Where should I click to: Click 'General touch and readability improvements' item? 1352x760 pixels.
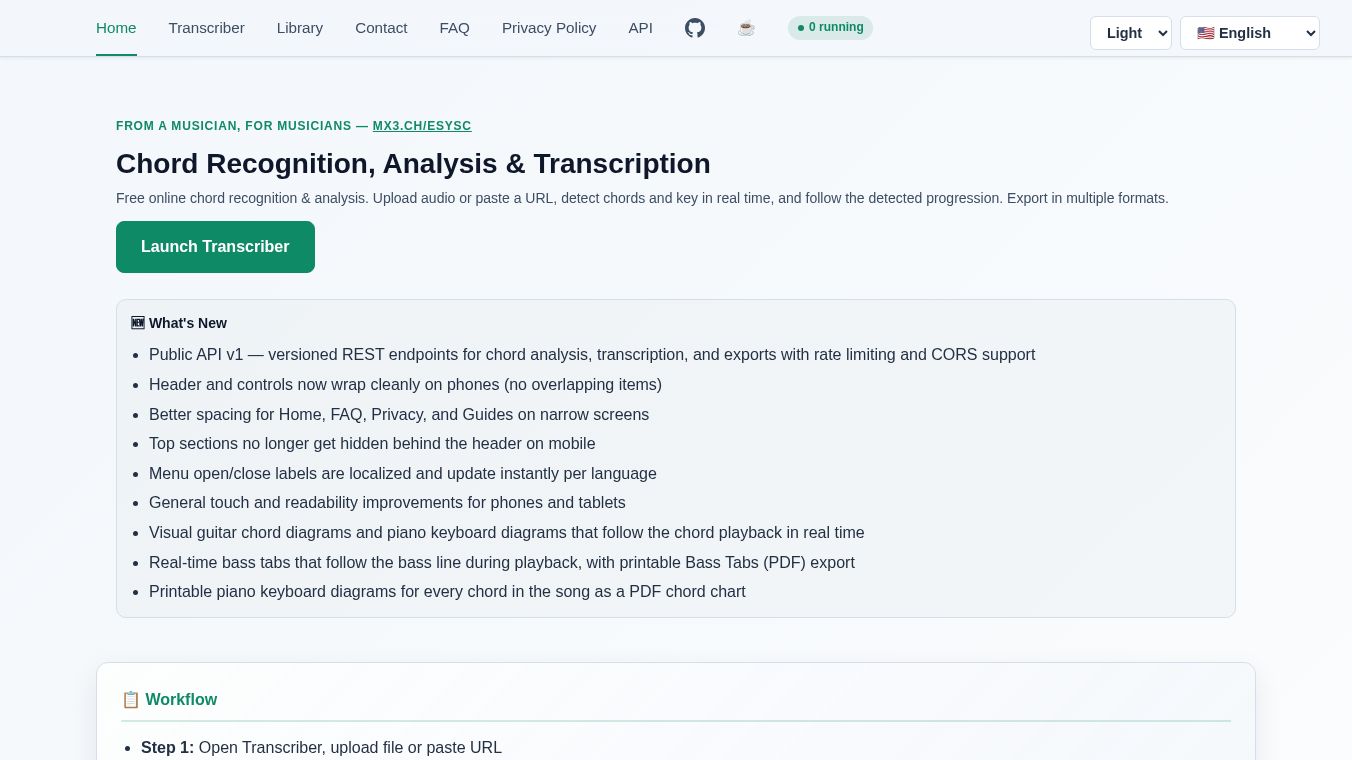coord(387,503)
